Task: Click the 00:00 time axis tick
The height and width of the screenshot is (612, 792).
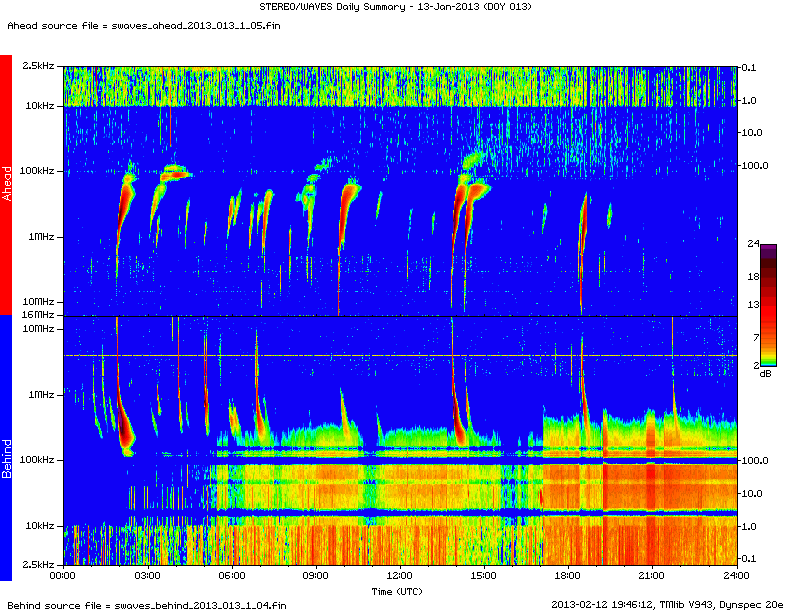Action: 63,576
